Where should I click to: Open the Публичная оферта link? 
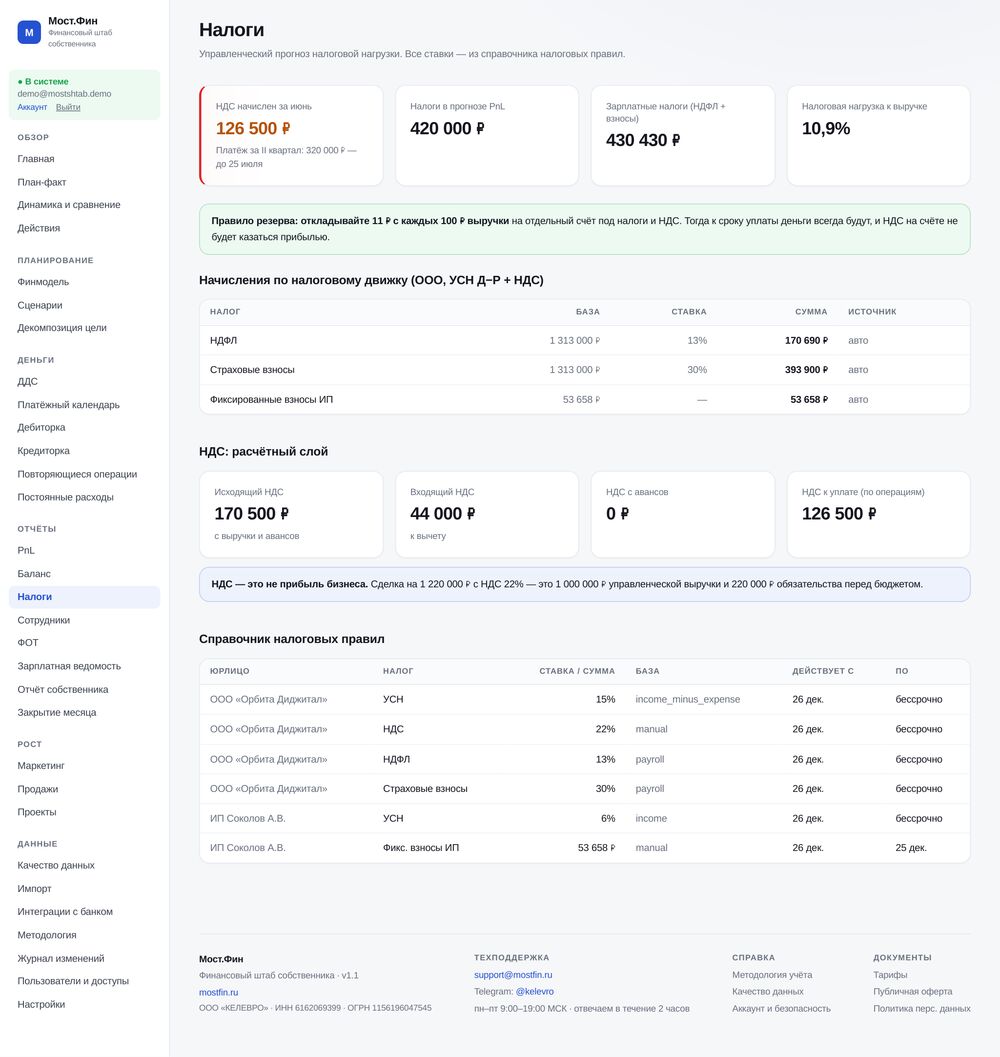[913, 992]
